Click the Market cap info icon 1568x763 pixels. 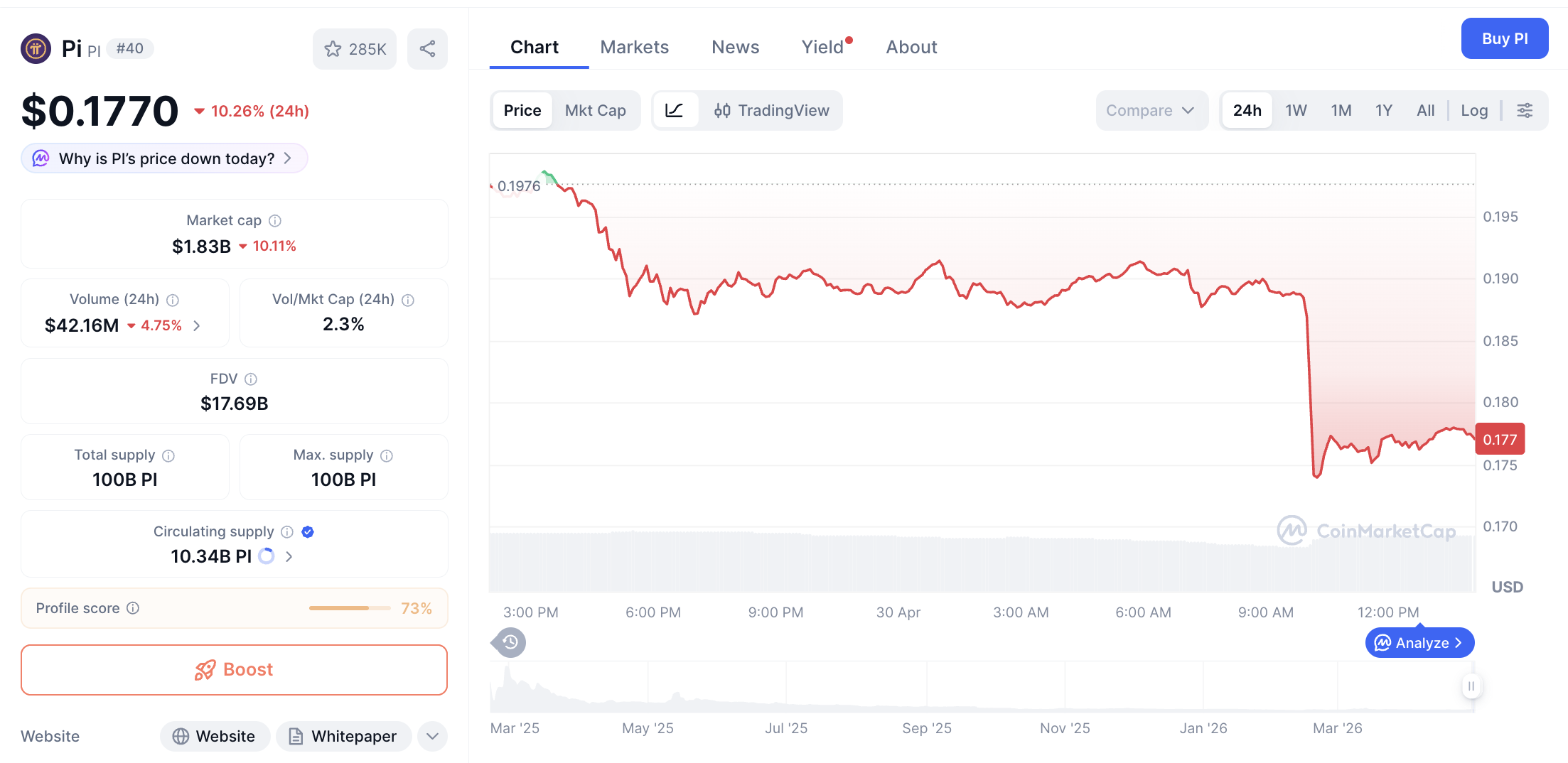(275, 220)
